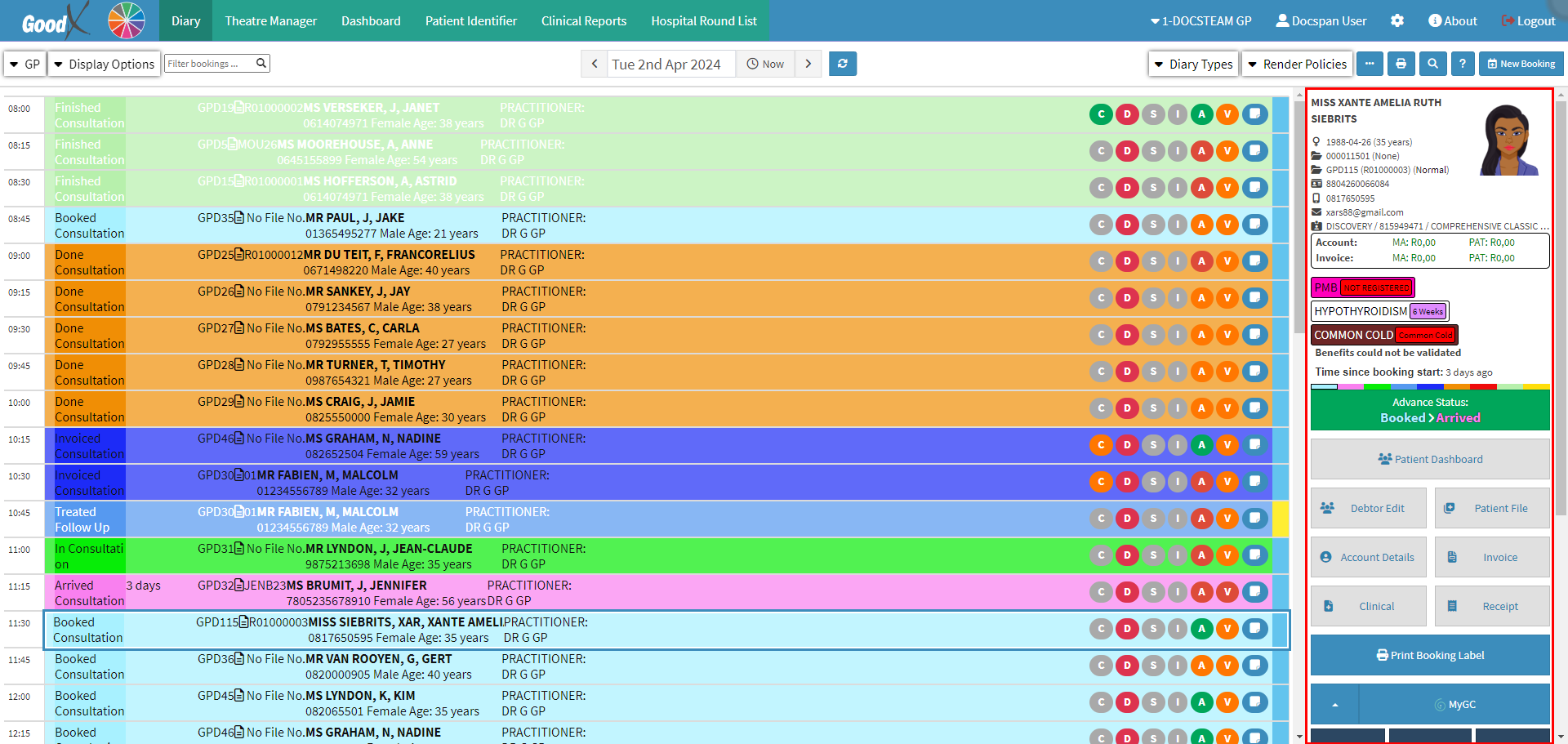
Task: Toggle red D circle on MR PAUL row
Action: pos(1127,225)
